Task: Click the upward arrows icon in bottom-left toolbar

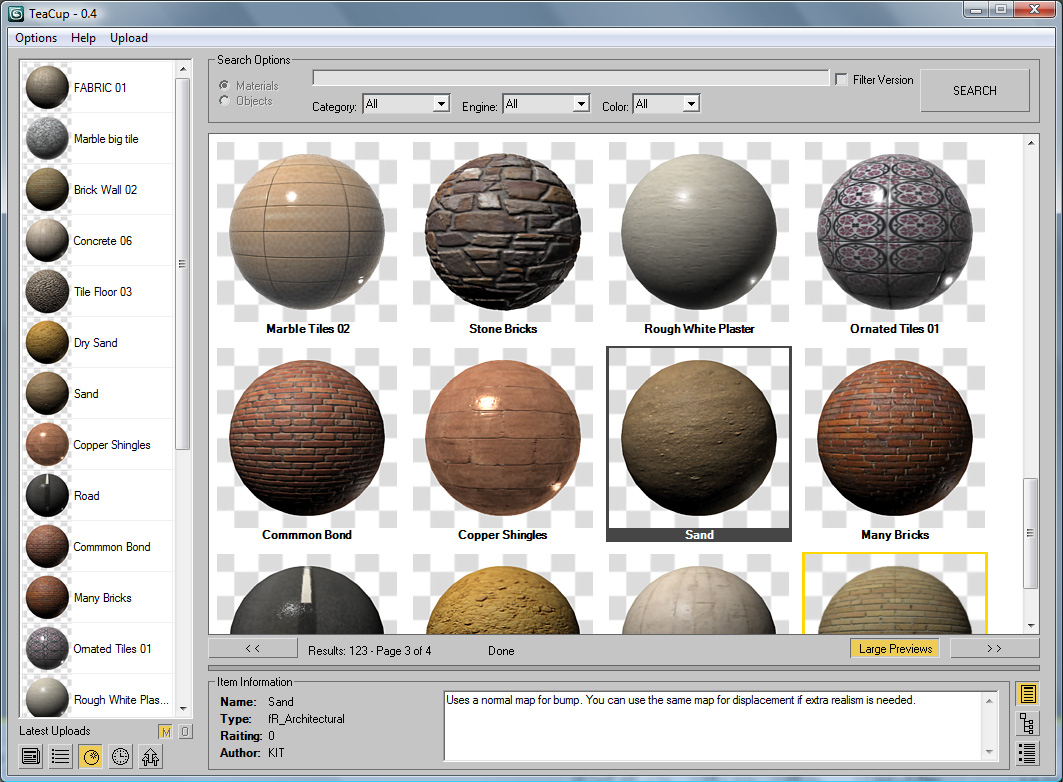Action: coord(151,756)
